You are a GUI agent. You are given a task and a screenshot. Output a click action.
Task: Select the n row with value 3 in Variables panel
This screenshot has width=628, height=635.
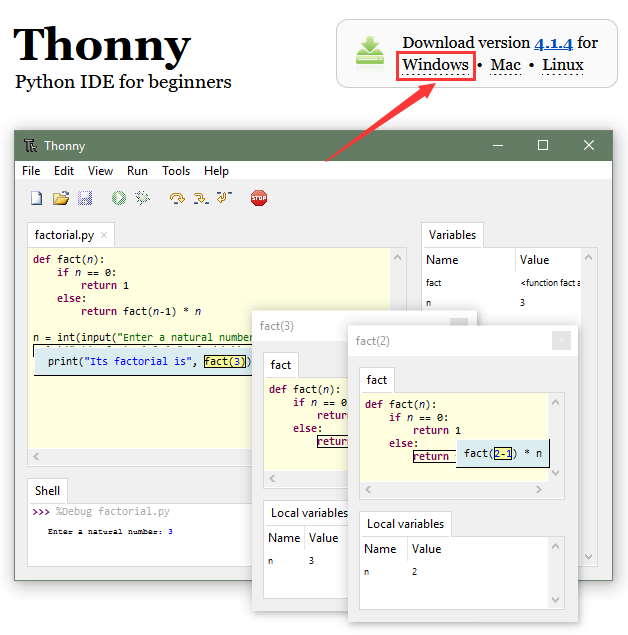[x=502, y=303]
